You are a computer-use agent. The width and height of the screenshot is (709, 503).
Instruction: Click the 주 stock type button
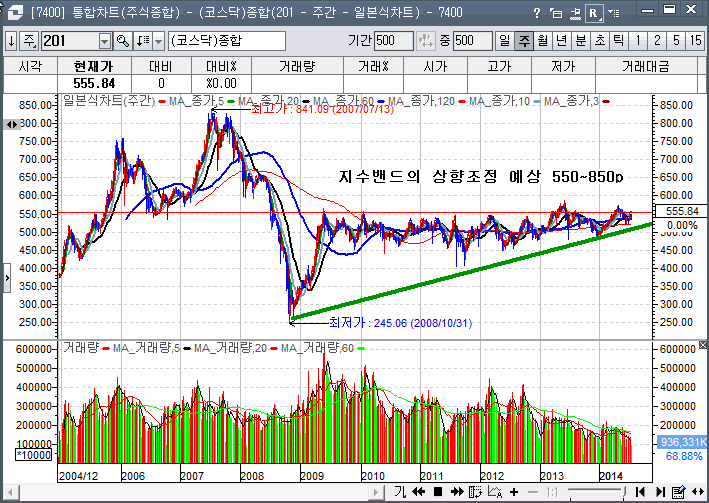pos(29,41)
